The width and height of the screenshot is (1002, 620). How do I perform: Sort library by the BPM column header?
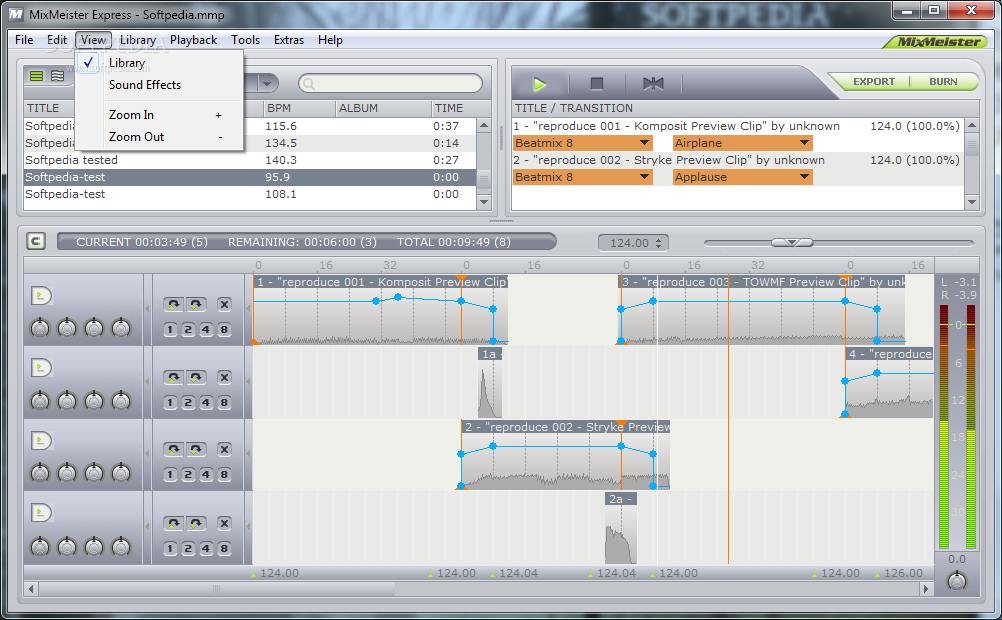pyautogui.click(x=299, y=108)
